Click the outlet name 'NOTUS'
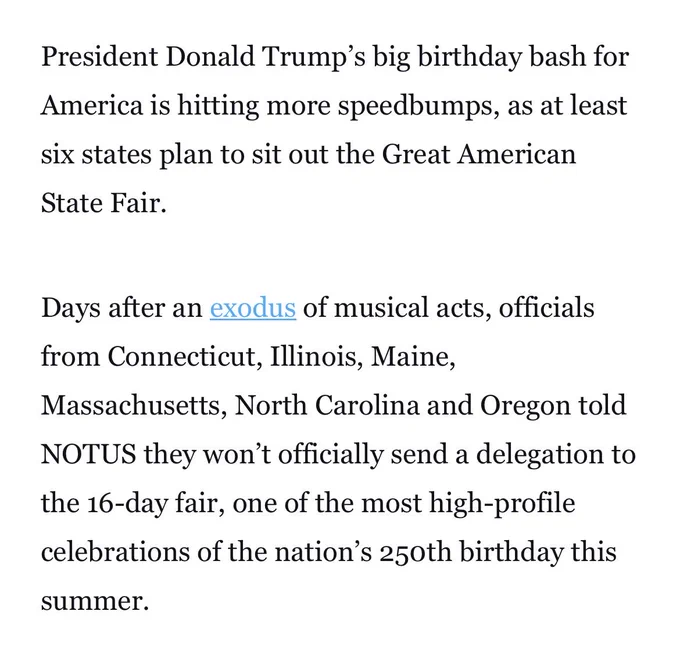Viewport: 680px width, 668px height. coord(88,455)
